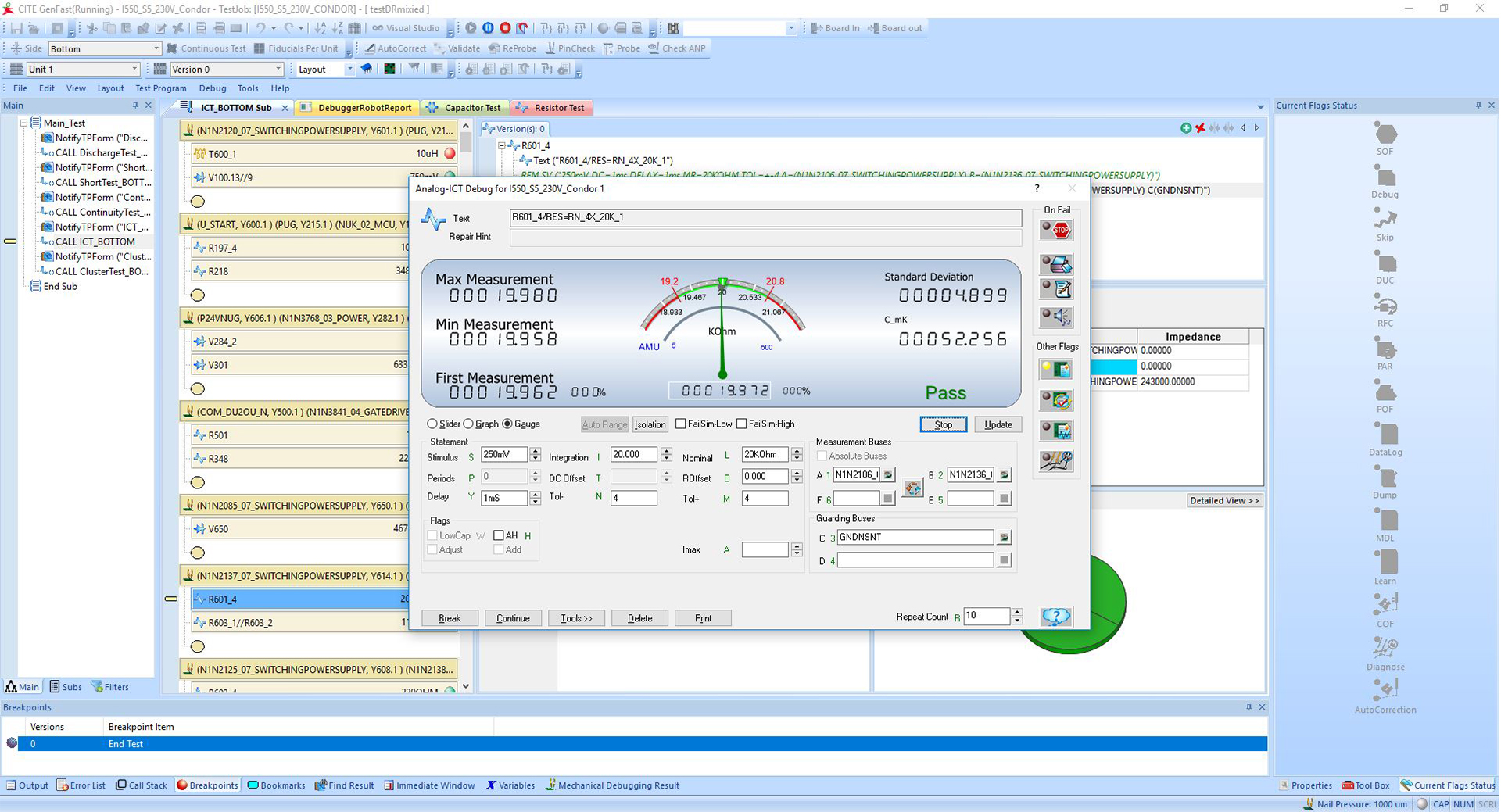Click the Dump flag icon
Image resolution: width=1501 pixels, height=812 pixels.
1385,478
